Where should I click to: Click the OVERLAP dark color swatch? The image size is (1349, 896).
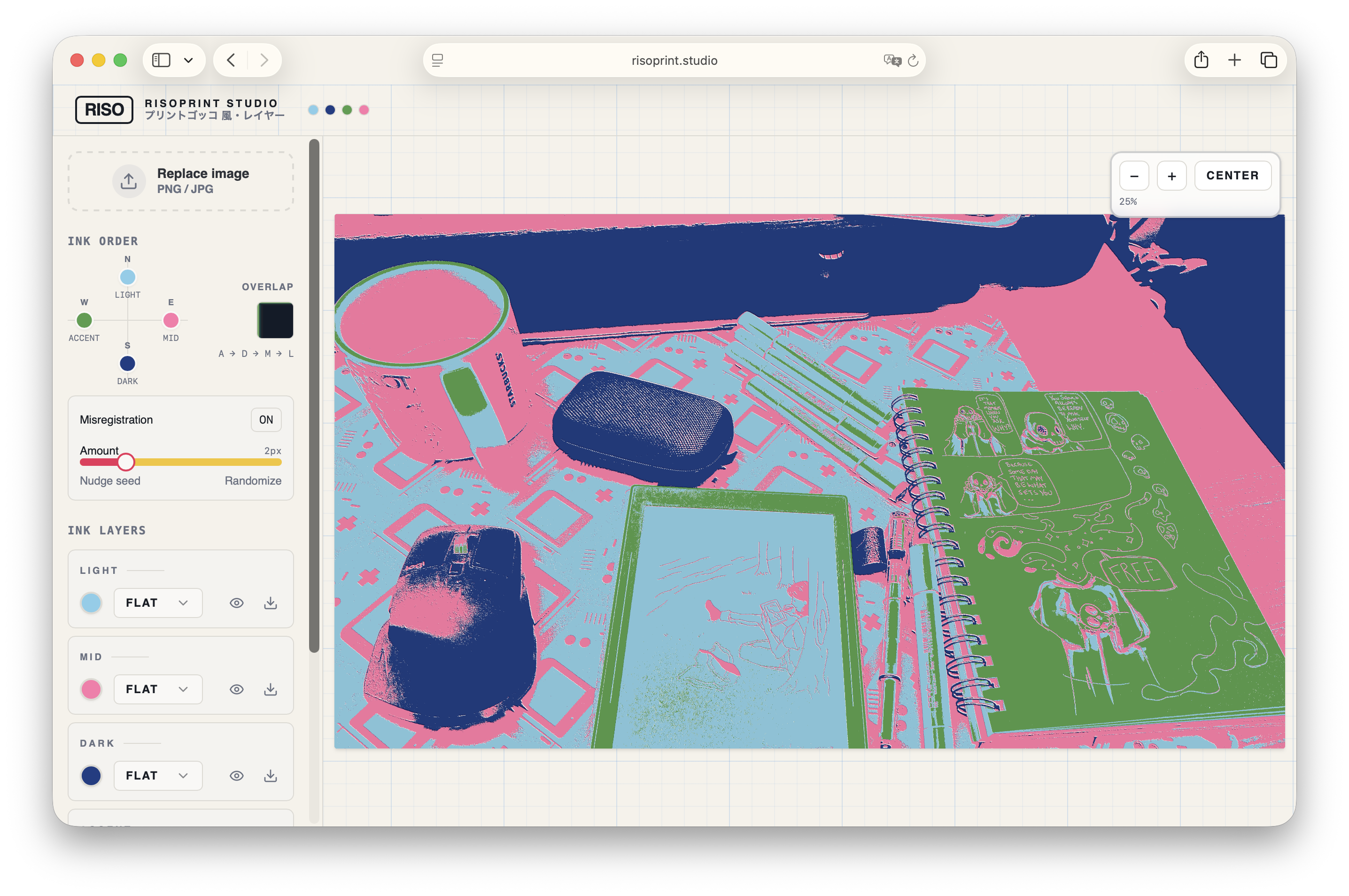click(275, 320)
